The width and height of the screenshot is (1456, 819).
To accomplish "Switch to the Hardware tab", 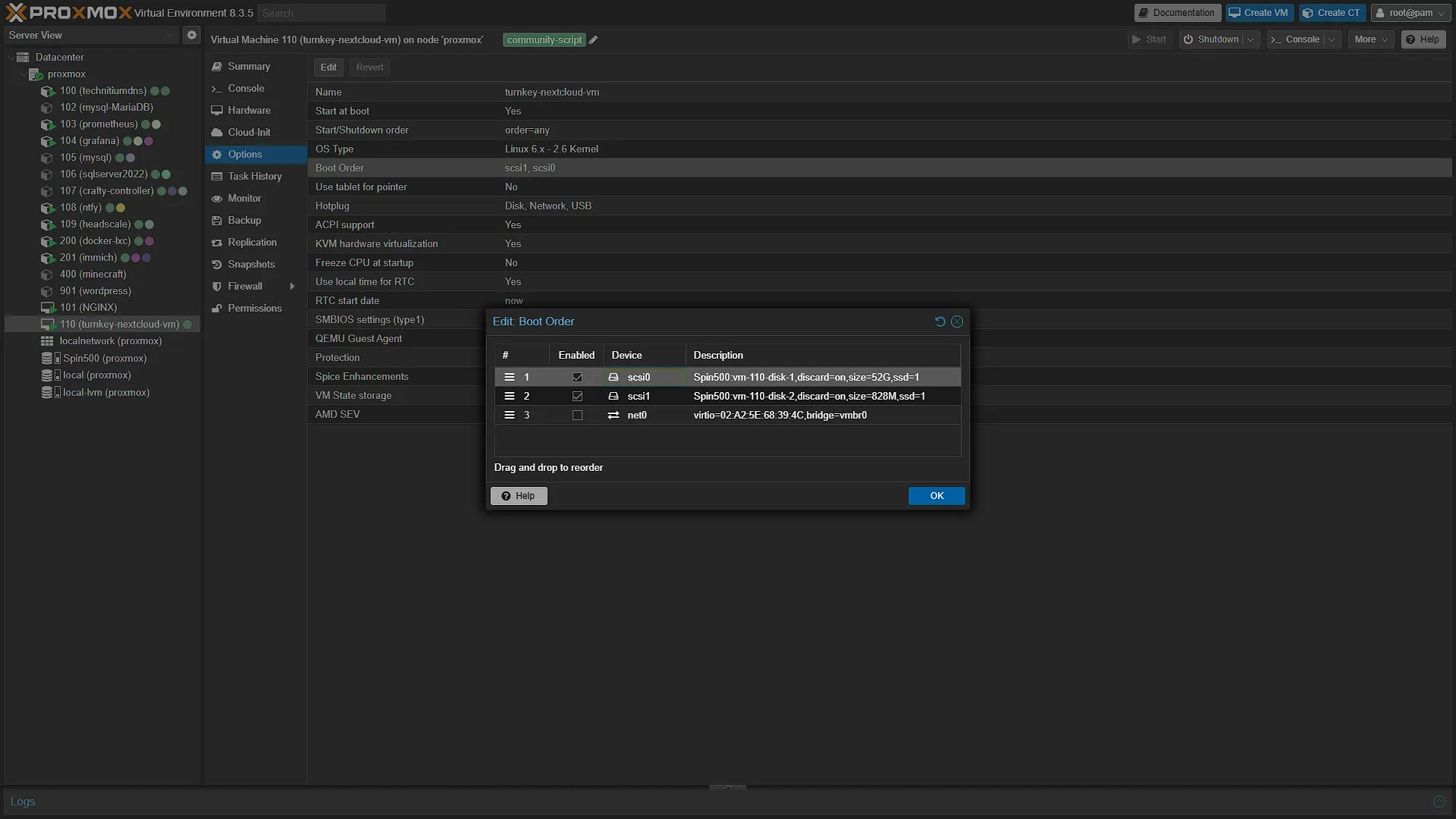I will point(249,110).
